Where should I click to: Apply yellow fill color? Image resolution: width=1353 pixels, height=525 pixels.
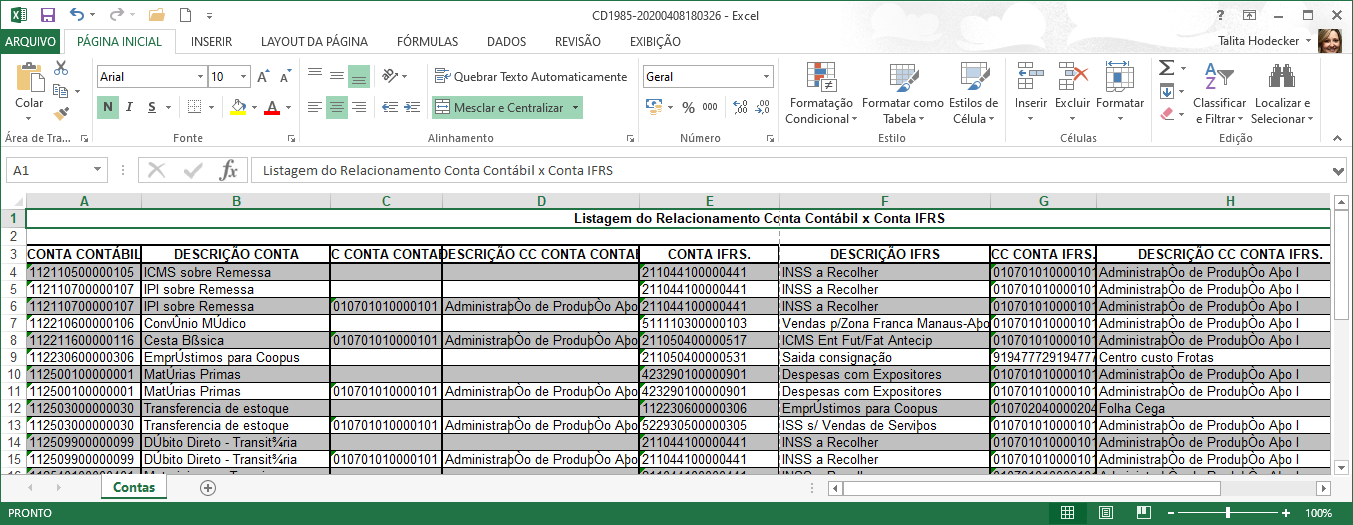237,107
